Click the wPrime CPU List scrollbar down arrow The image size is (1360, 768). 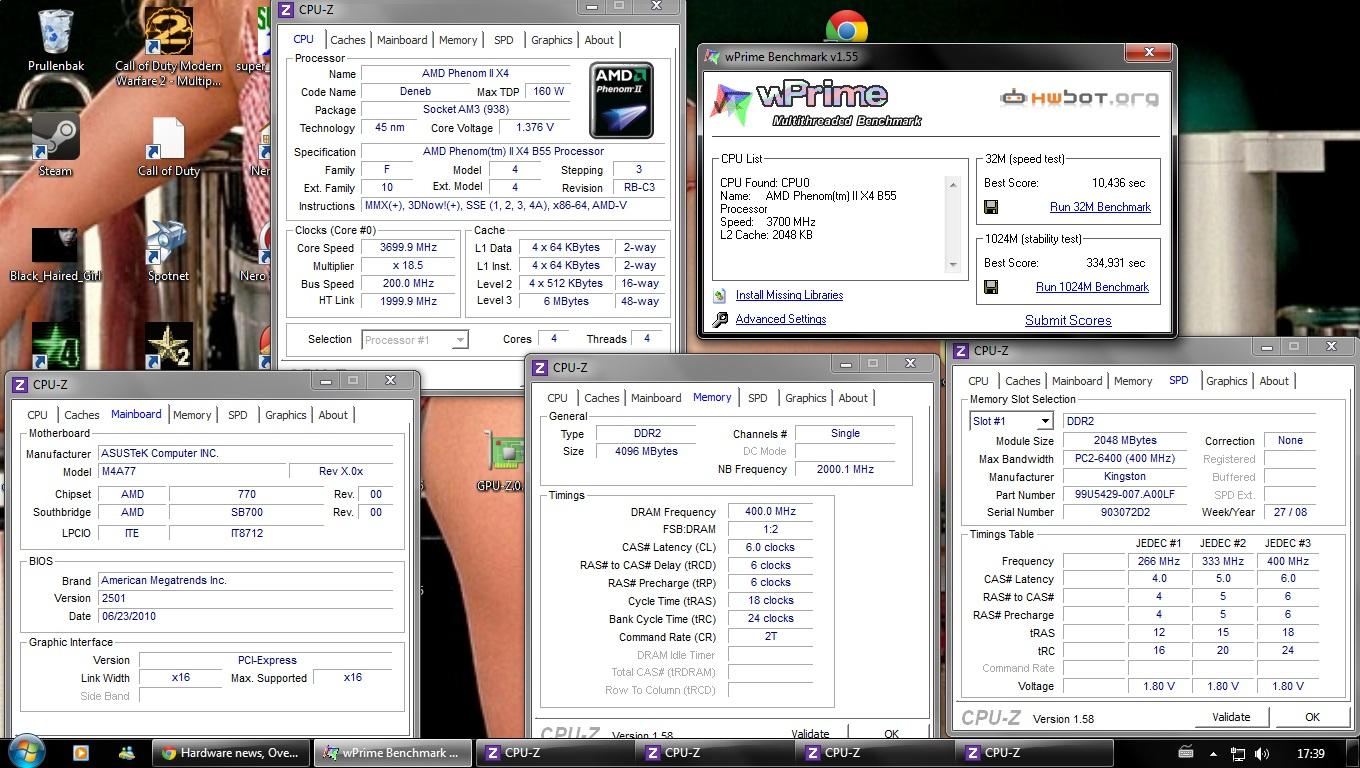[x=952, y=265]
